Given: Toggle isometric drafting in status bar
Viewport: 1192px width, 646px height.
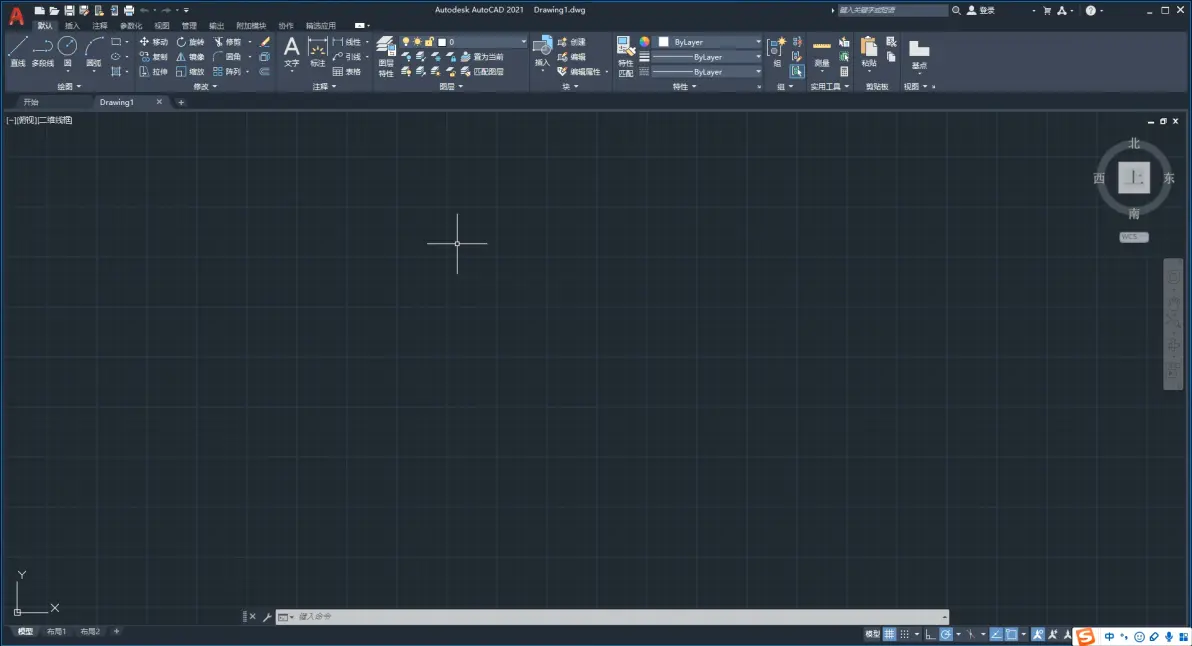Looking at the screenshot, I should [971, 634].
